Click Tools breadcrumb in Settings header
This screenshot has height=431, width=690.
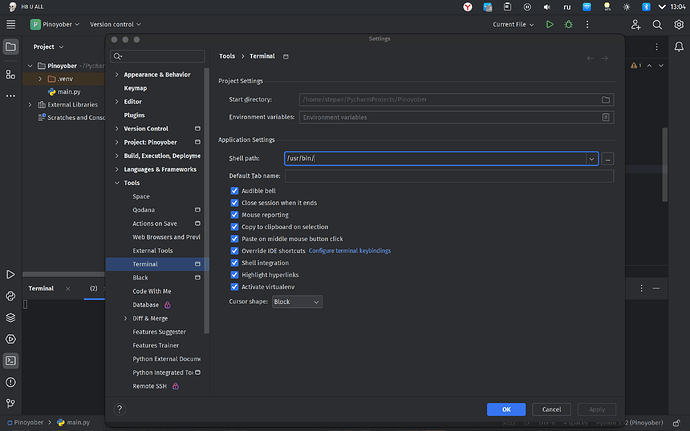click(x=227, y=56)
